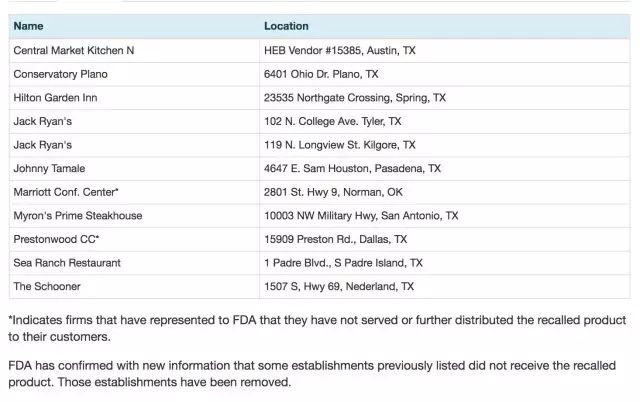The width and height of the screenshot is (640, 402).
Task: Click Sea Ranch Restaurant entry
Action: [67, 263]
